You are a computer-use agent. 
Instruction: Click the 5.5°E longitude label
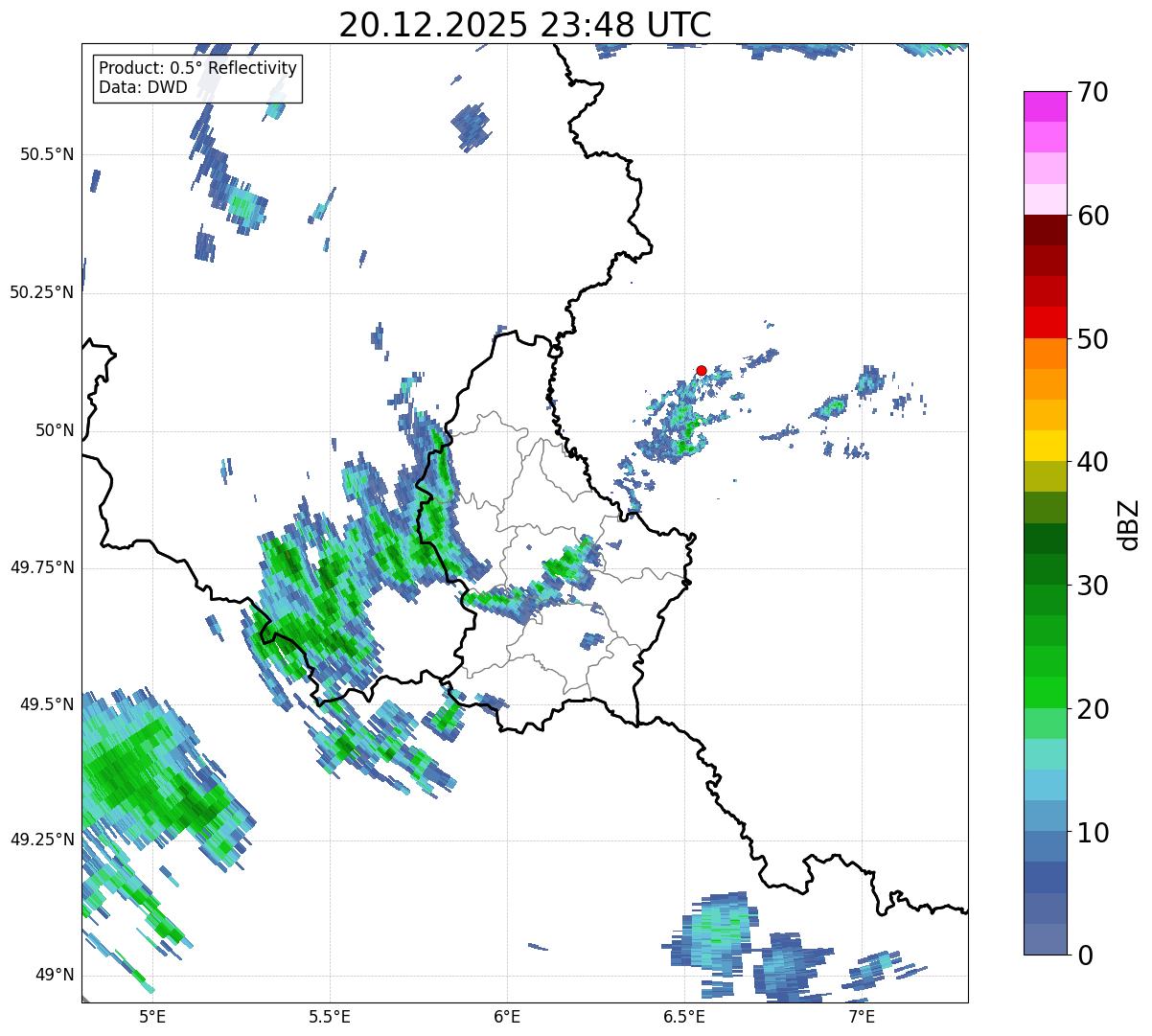click(x=330, y=1016)
